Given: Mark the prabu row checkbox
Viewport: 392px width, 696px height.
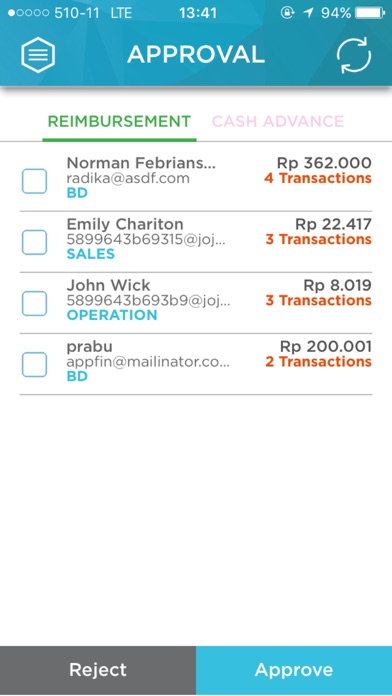Looking at the screenshot, I should [x=34, y=364].
